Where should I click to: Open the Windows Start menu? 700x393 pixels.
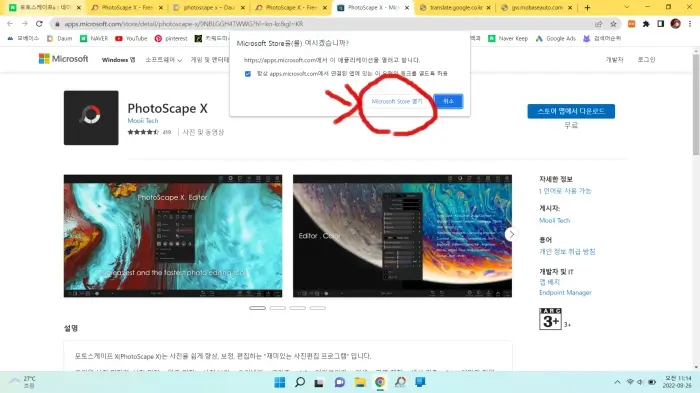click(x=280, y=382)
